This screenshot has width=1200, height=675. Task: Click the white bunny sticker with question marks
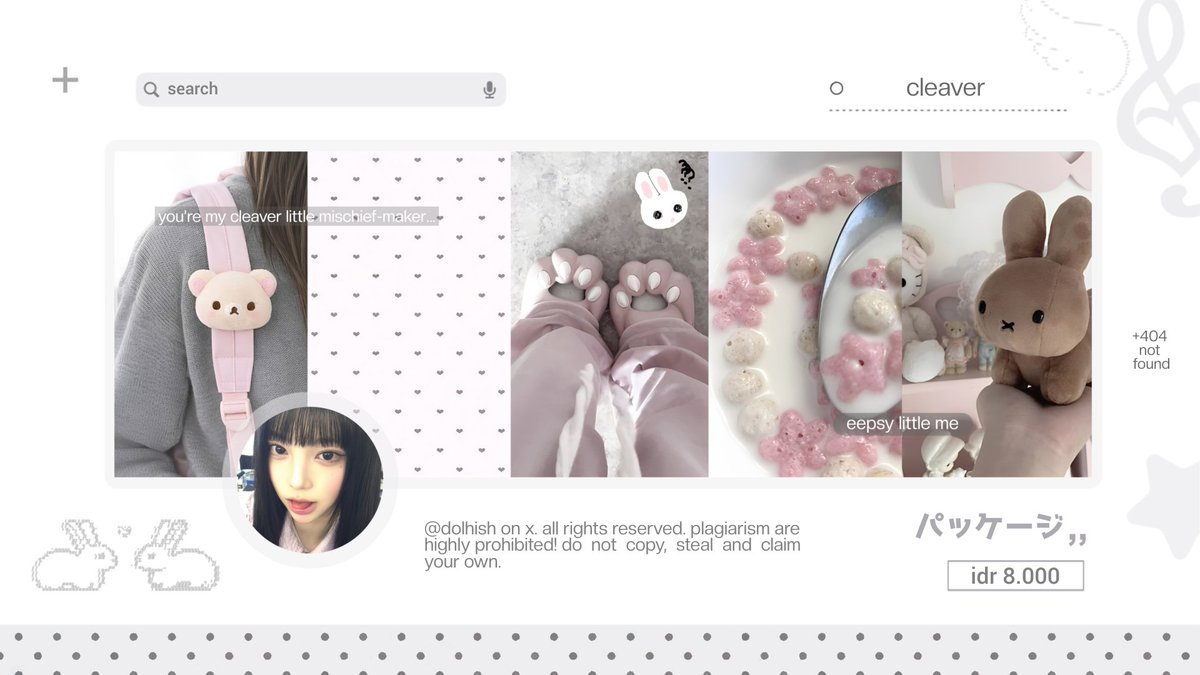tap(664, 194)
